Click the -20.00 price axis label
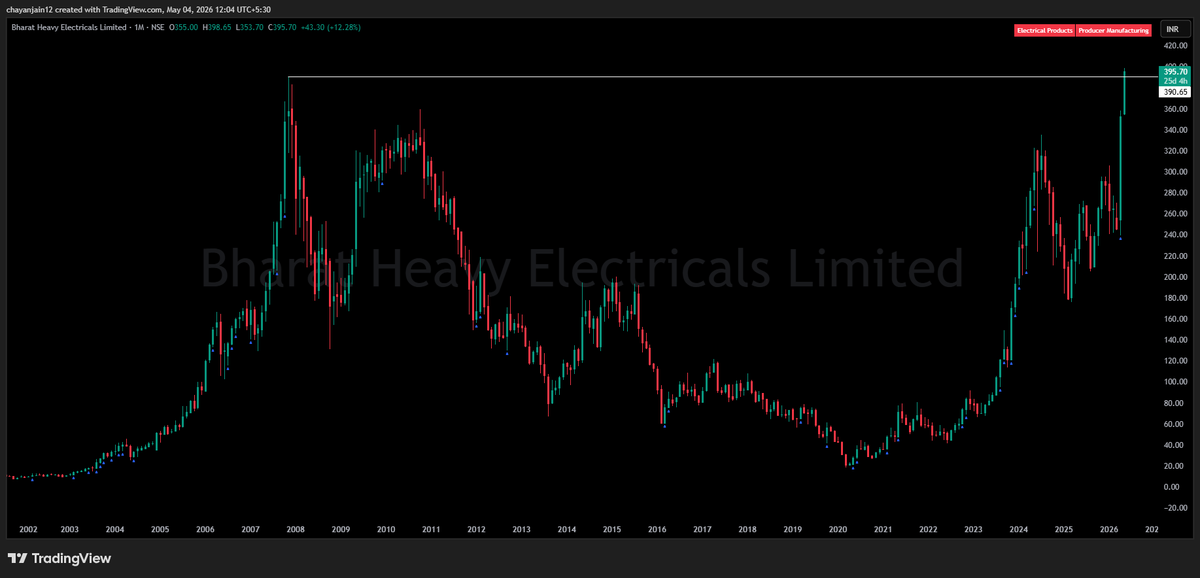This screenshot has width=1200, height=578. [x=1175, y=508]
